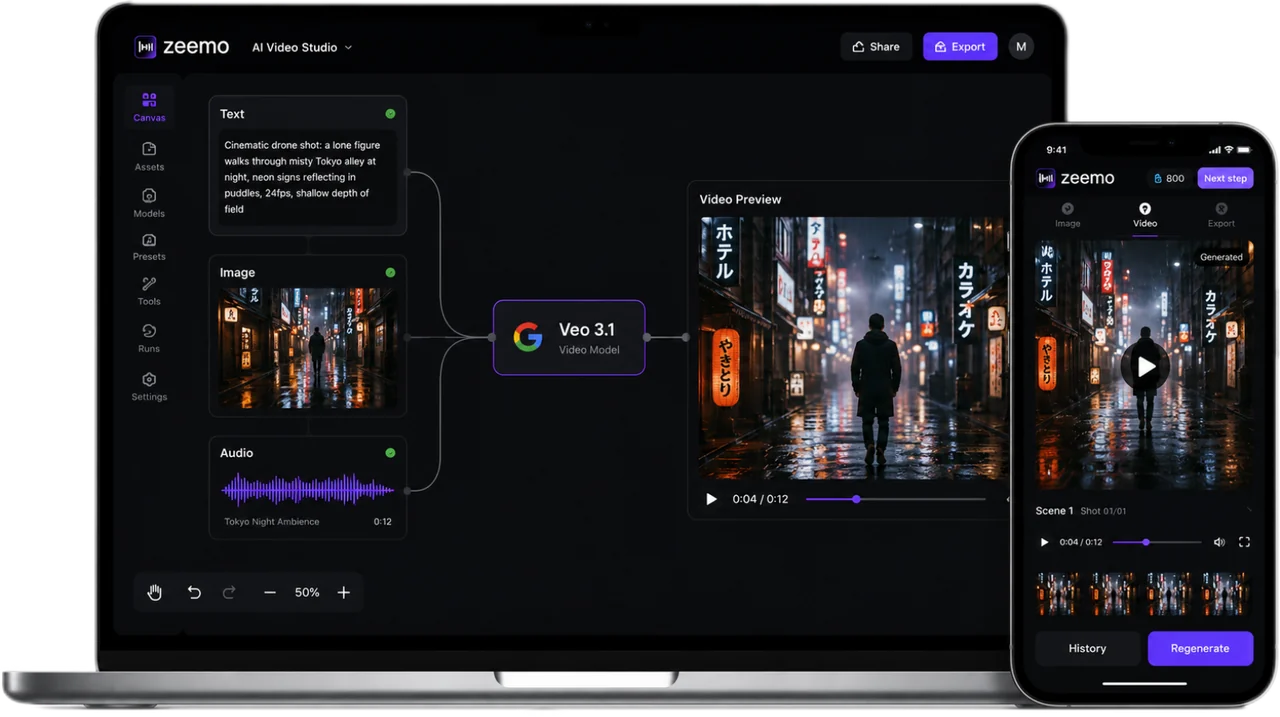Open the M user avatar

[1021, 47]
